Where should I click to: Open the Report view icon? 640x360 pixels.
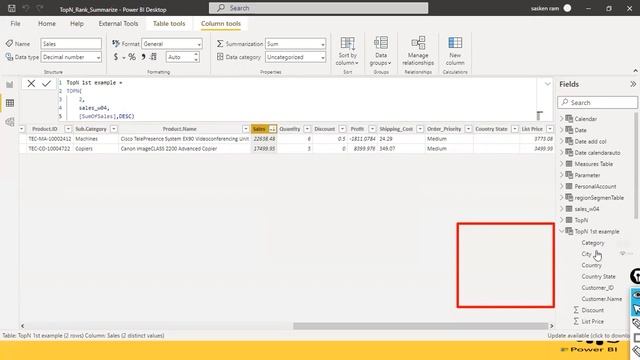[x=9, y=84]
